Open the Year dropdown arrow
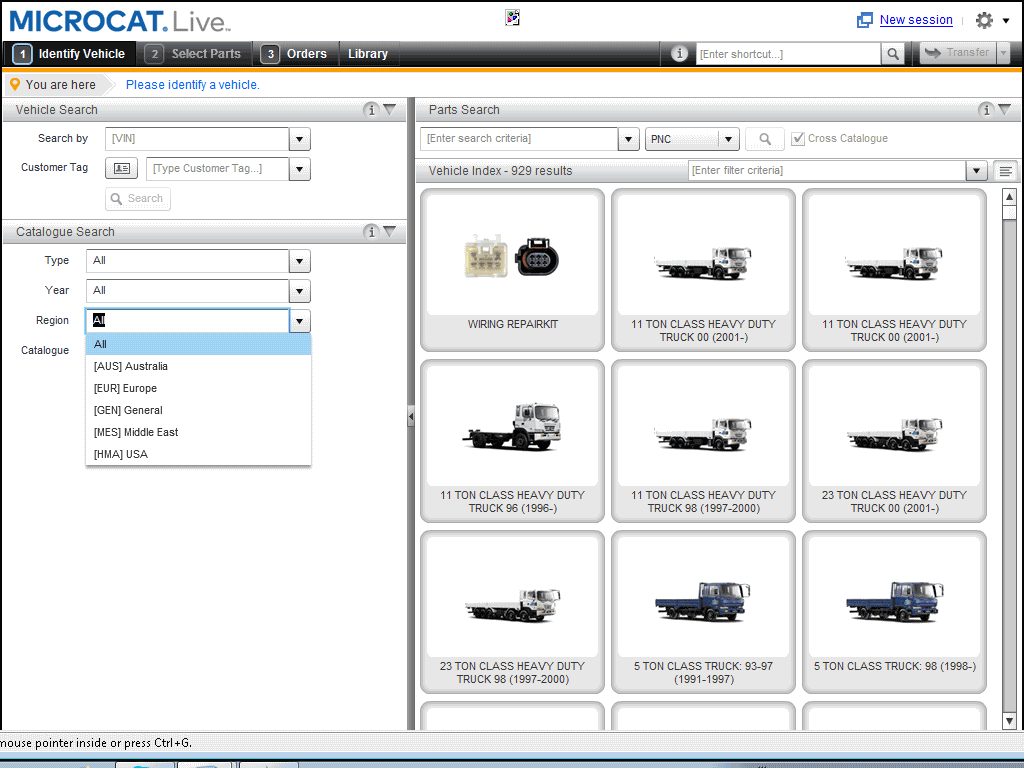The image size is (1024, 768). point(300,291)
